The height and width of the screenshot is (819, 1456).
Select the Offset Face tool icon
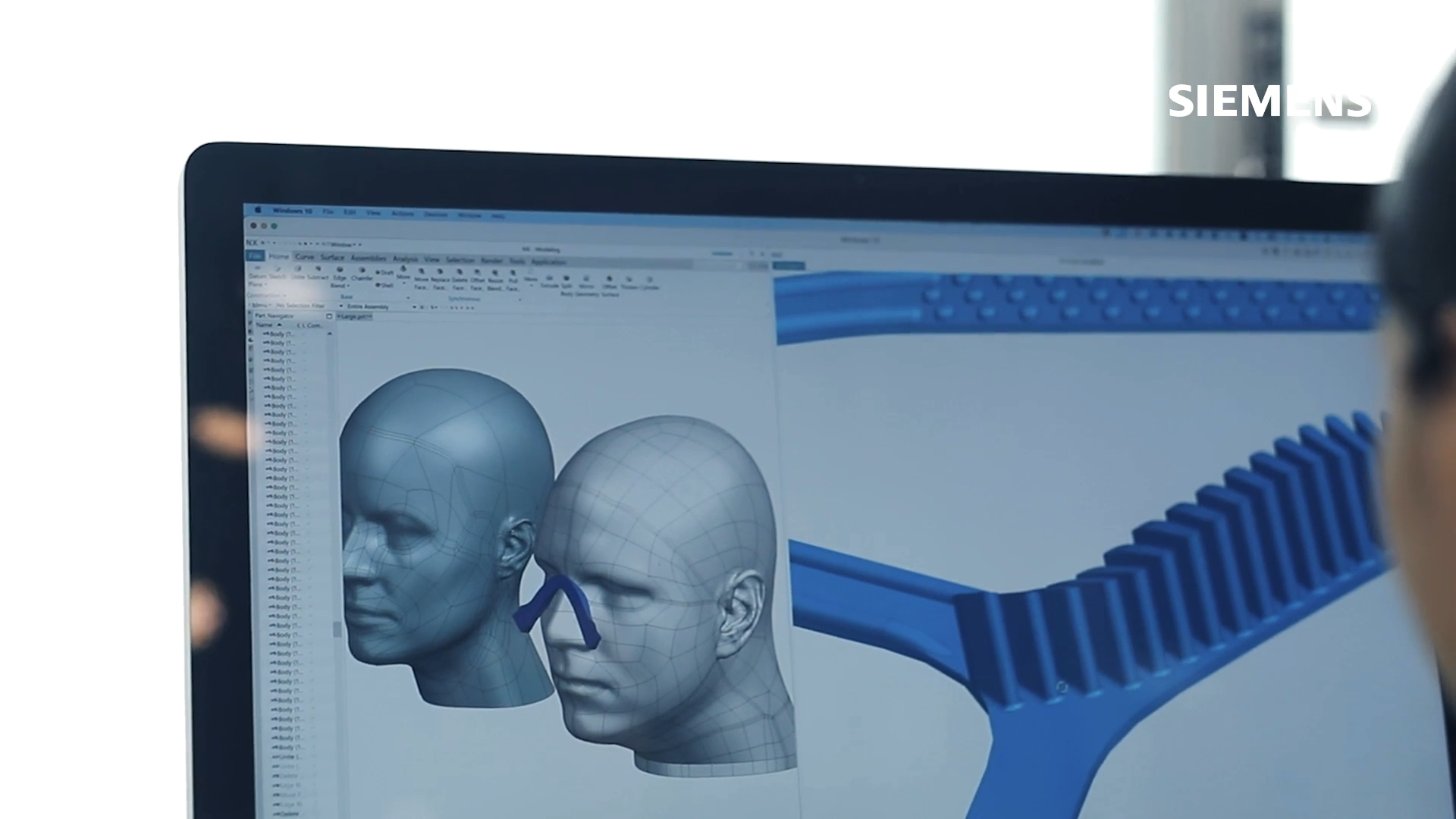pos(477,272)
